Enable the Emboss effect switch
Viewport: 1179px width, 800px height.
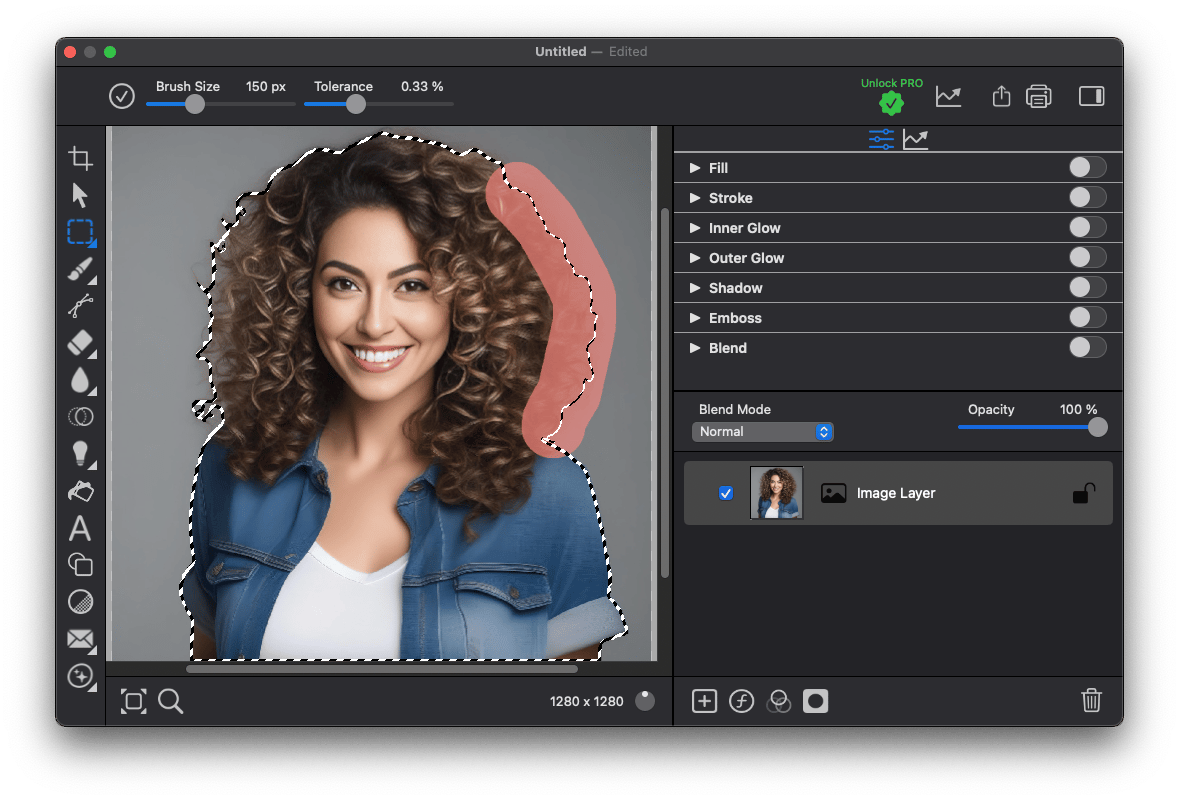[x=1087, y=317]
